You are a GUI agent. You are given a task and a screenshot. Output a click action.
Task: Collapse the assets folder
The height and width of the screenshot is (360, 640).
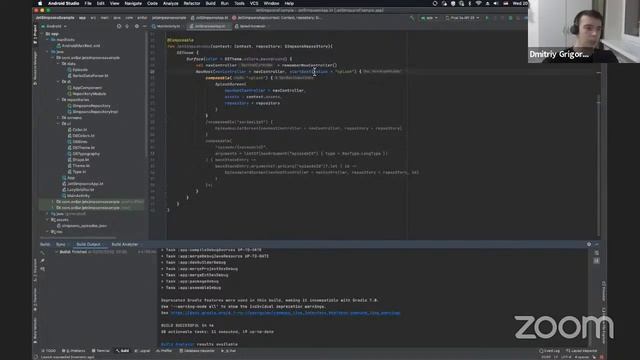[48, 220]
